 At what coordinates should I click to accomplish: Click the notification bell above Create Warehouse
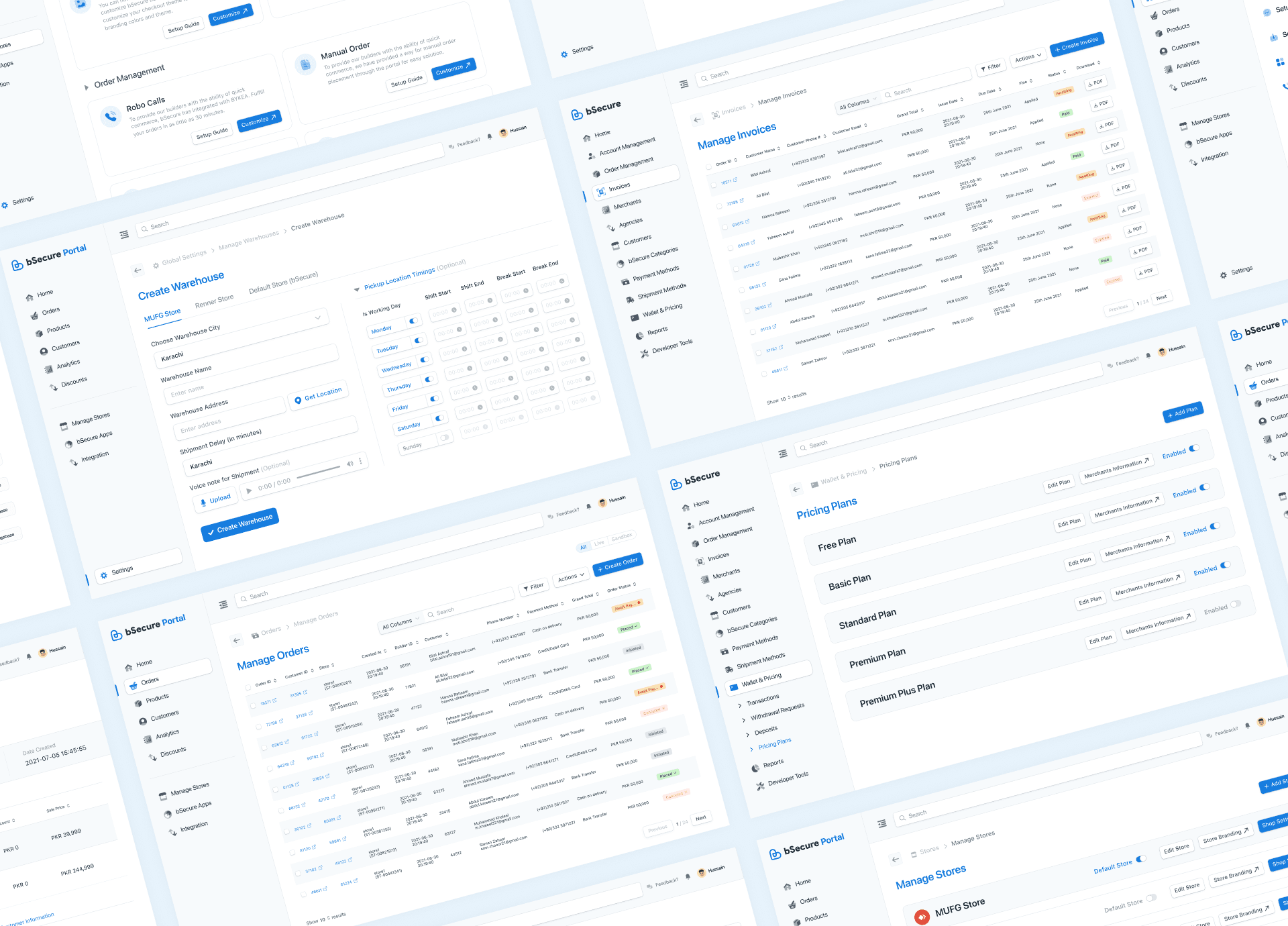coord(490,136)
